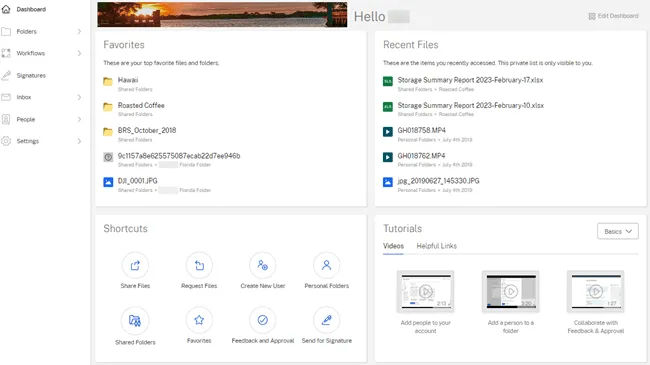Open the GH018762.MP4 file name

pos(421,156)
